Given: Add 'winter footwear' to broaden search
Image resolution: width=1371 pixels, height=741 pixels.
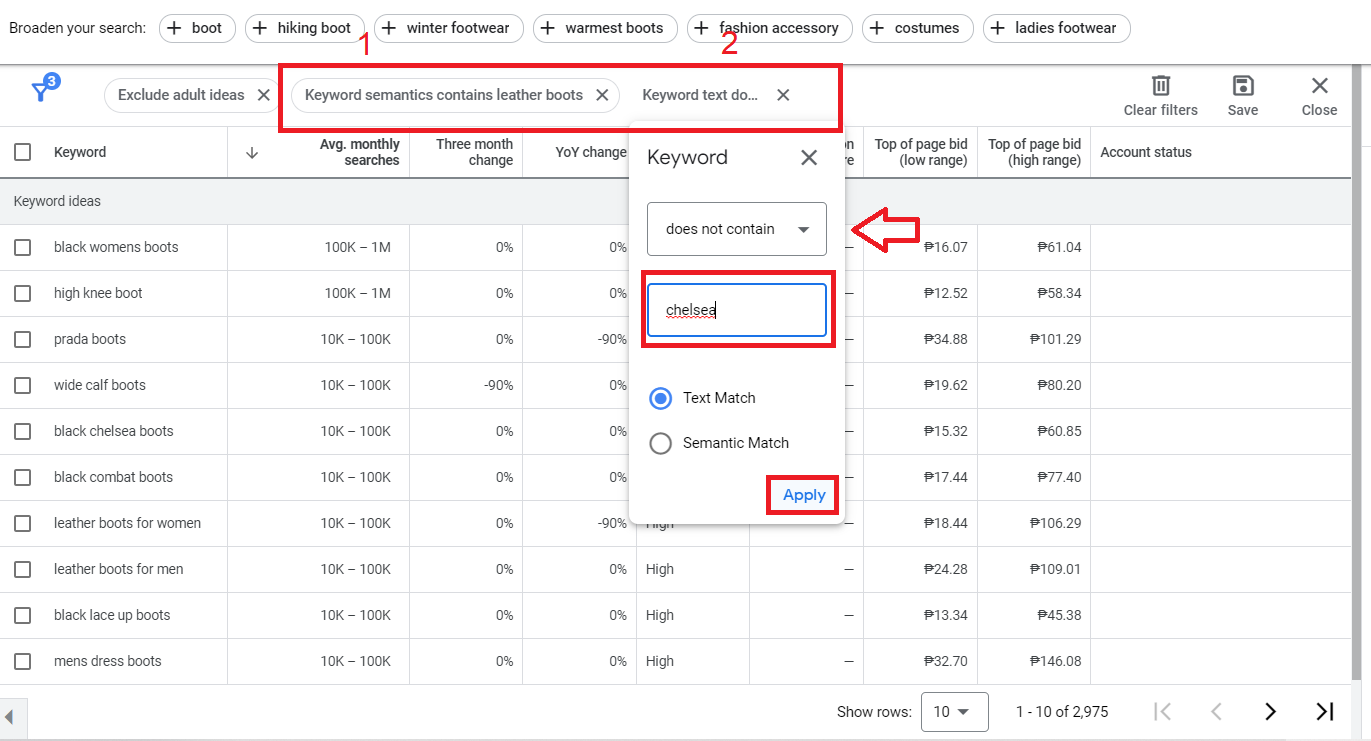Looking at the screenshot, I should pos(449,28).
